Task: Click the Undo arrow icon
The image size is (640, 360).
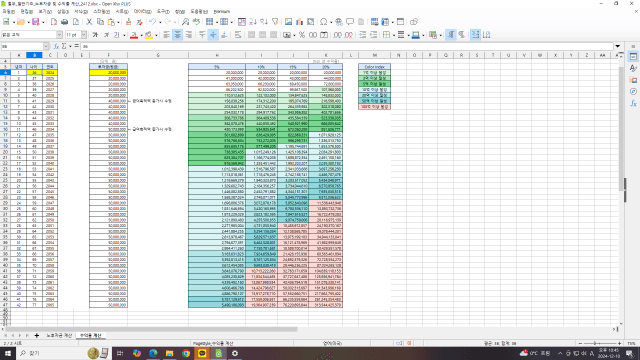Action: click(152, 22)
